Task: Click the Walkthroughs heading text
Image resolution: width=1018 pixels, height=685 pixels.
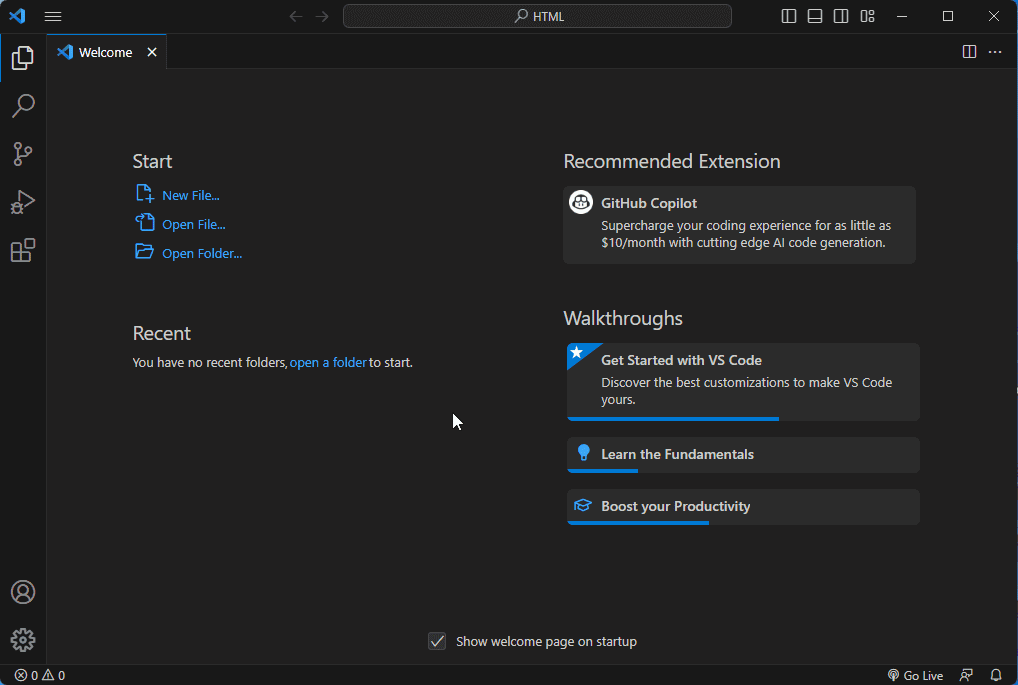Action: [623, 318]
